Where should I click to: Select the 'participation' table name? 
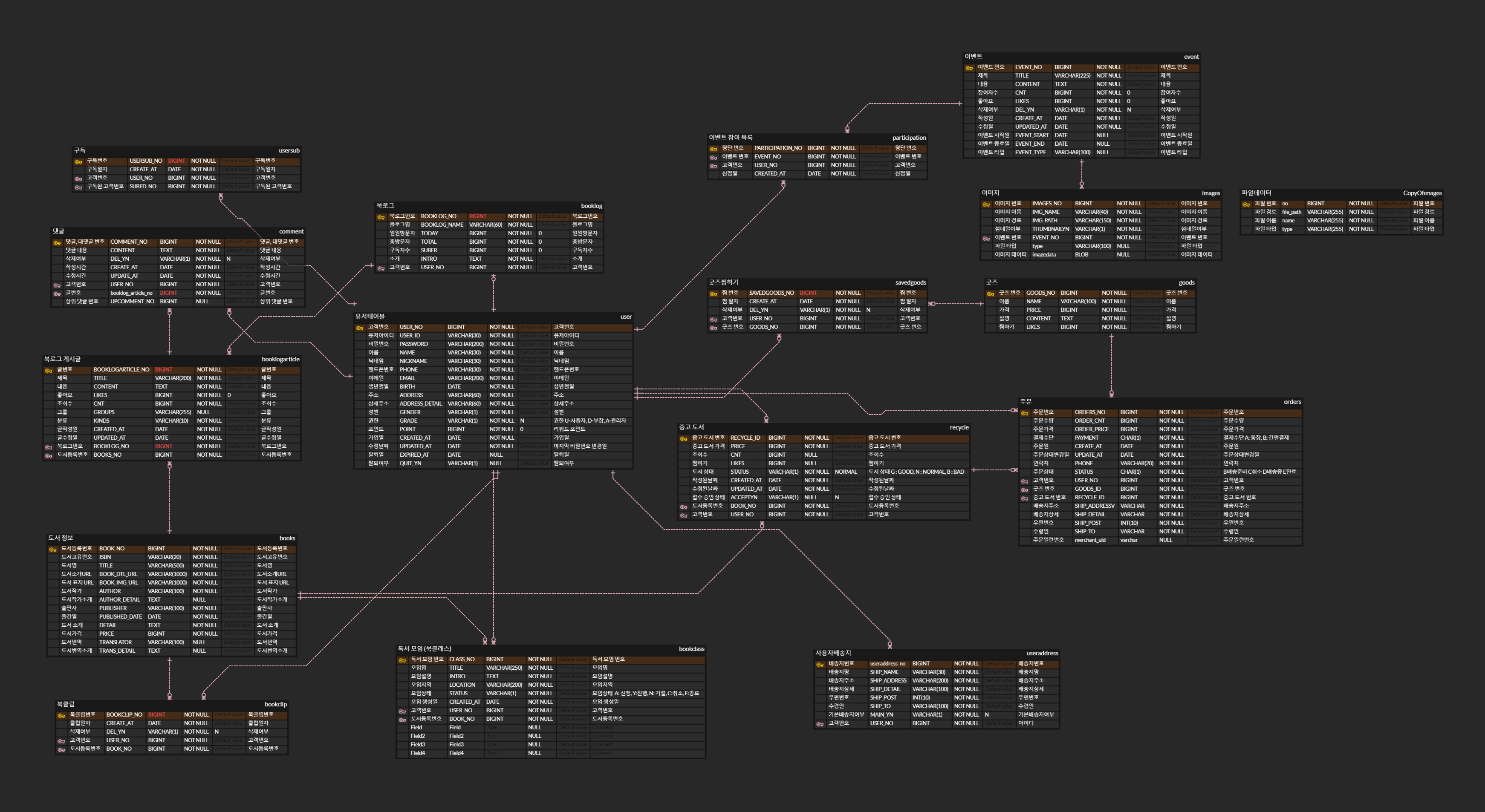point(909,138)
